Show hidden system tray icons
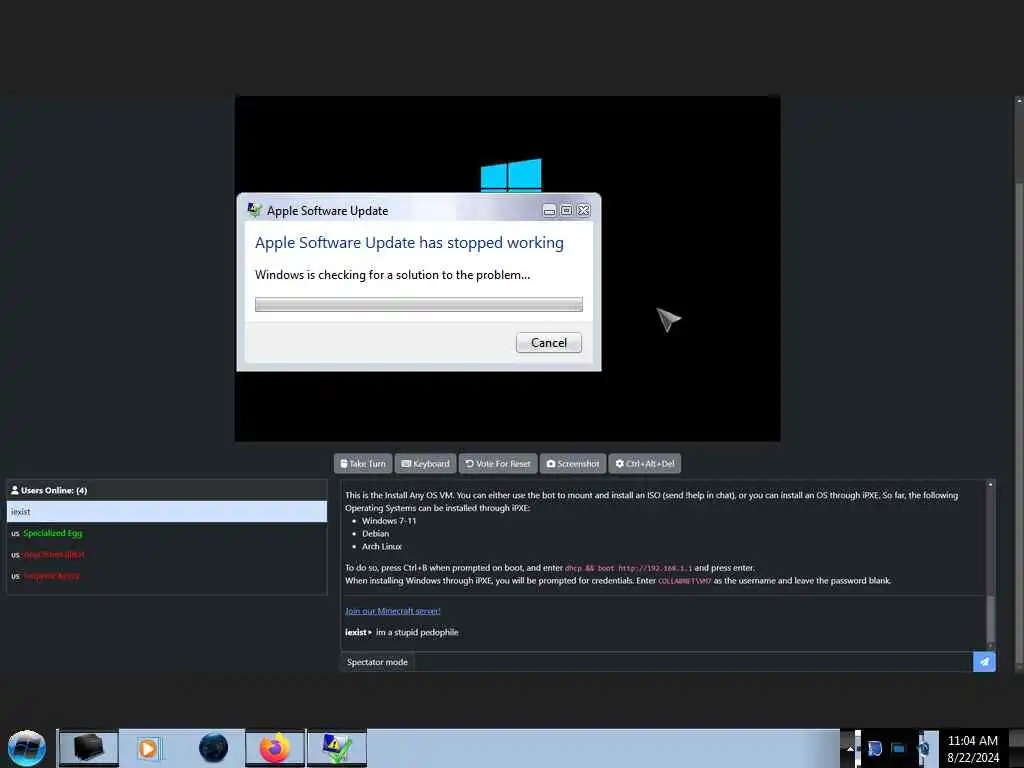Image resolution: width=1024 pixels, height=768 pixels. coord(850,748)
